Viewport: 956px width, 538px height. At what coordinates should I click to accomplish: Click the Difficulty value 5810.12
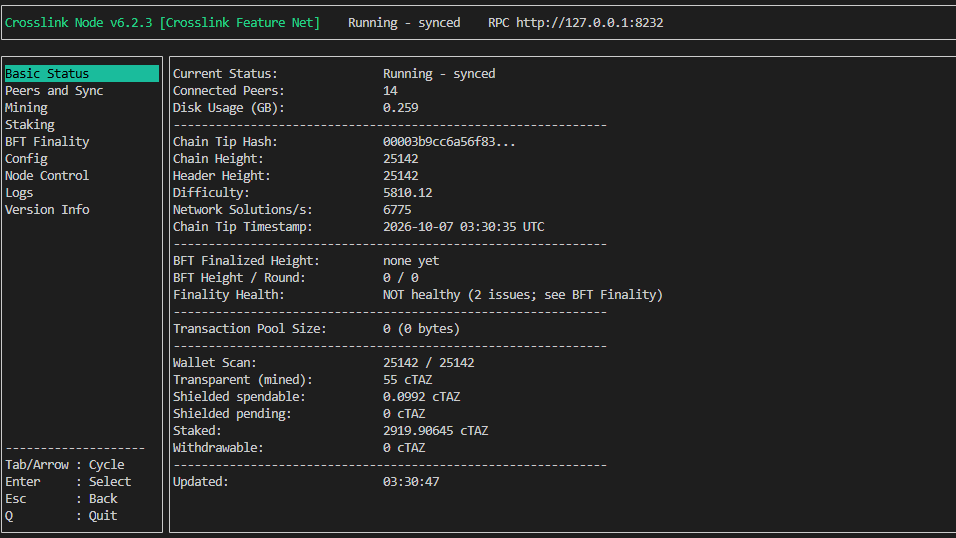pyautogui.click(x=407, y=193)
